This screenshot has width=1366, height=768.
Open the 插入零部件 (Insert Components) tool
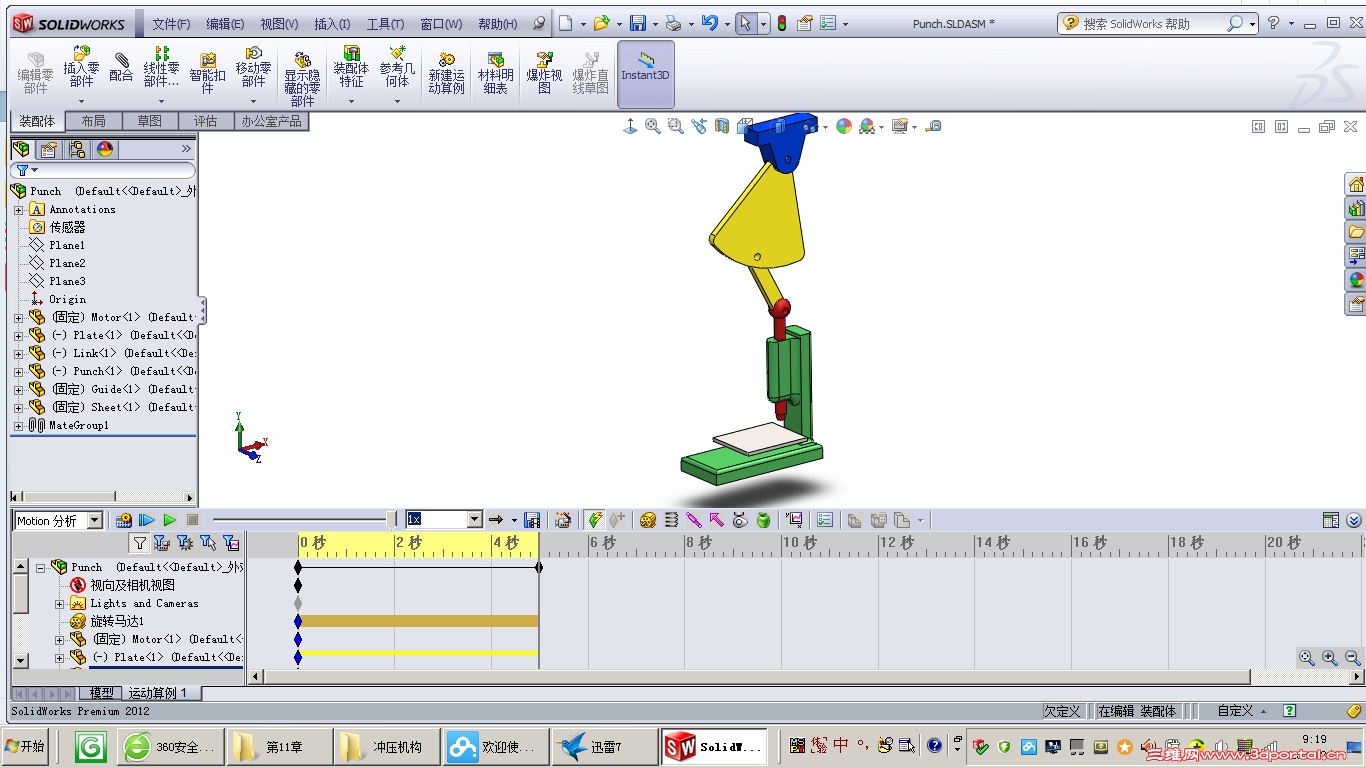tap(81, 69)
